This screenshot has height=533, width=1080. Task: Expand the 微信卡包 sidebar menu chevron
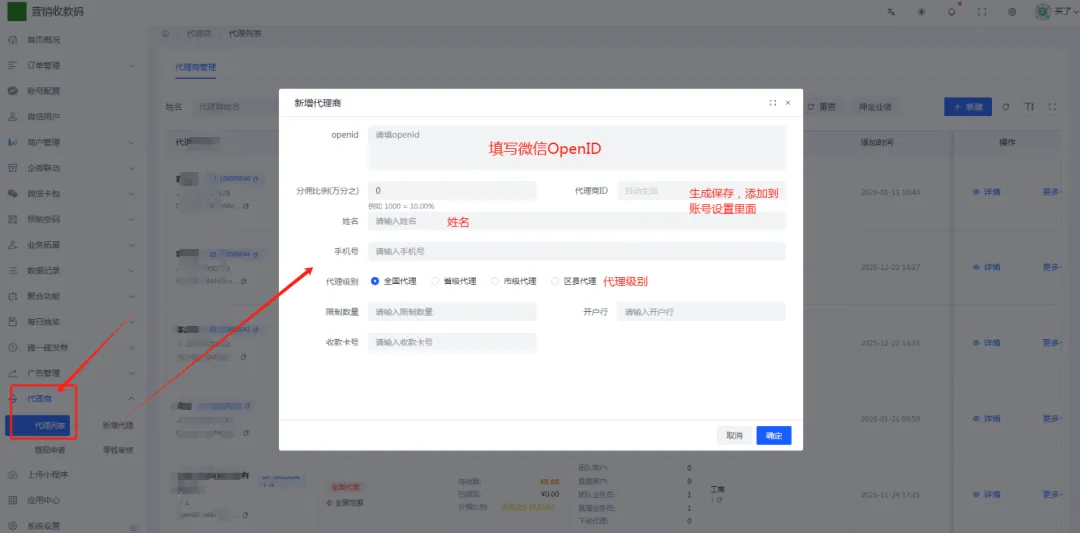(x=132, y=194)
